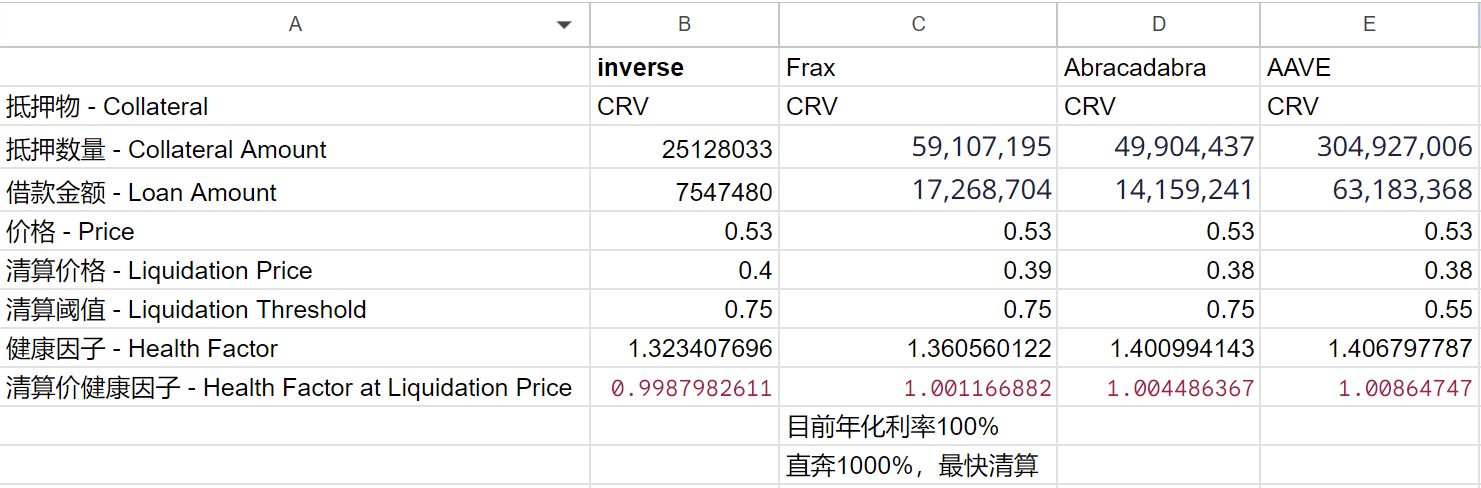
Task: Click health factor 1.400994143
Action: (1158, 348)
